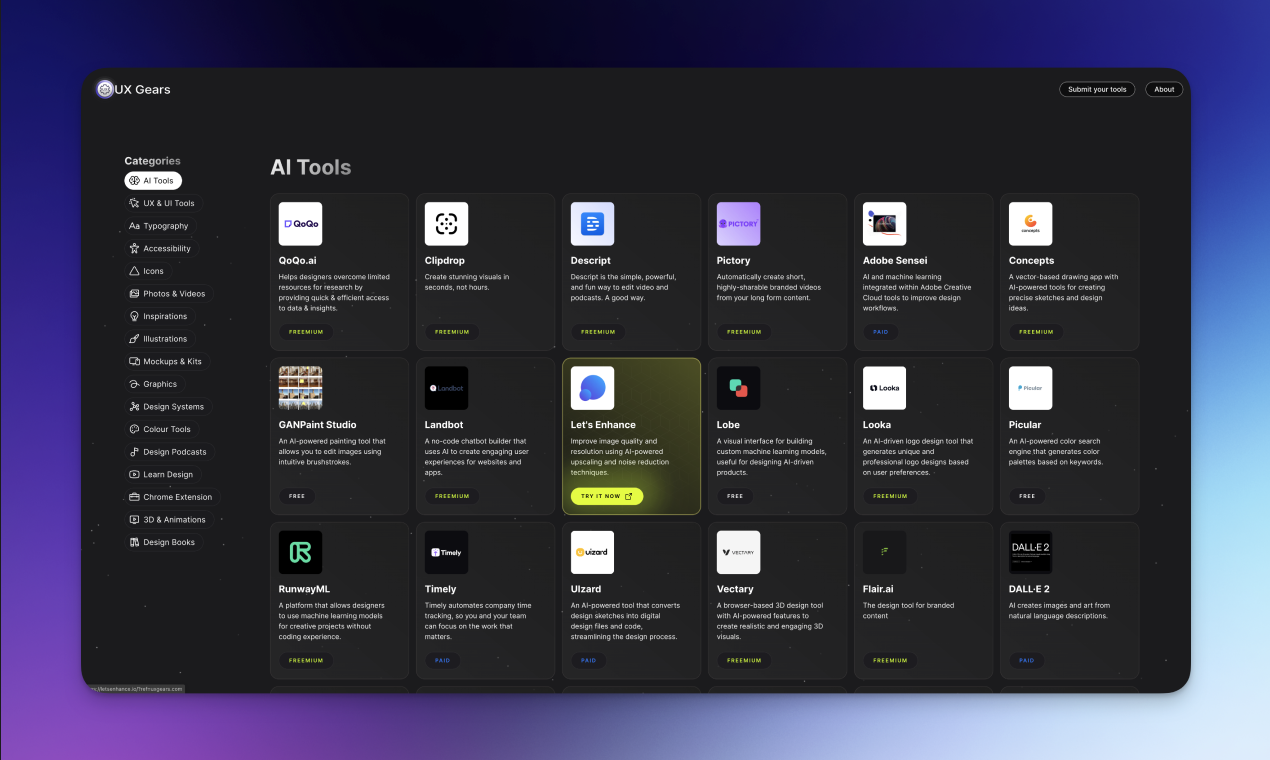Viewport: 1270px width, 760px height.
Task: Click the Categories sidebar heading
Action: tap(152, 161)
